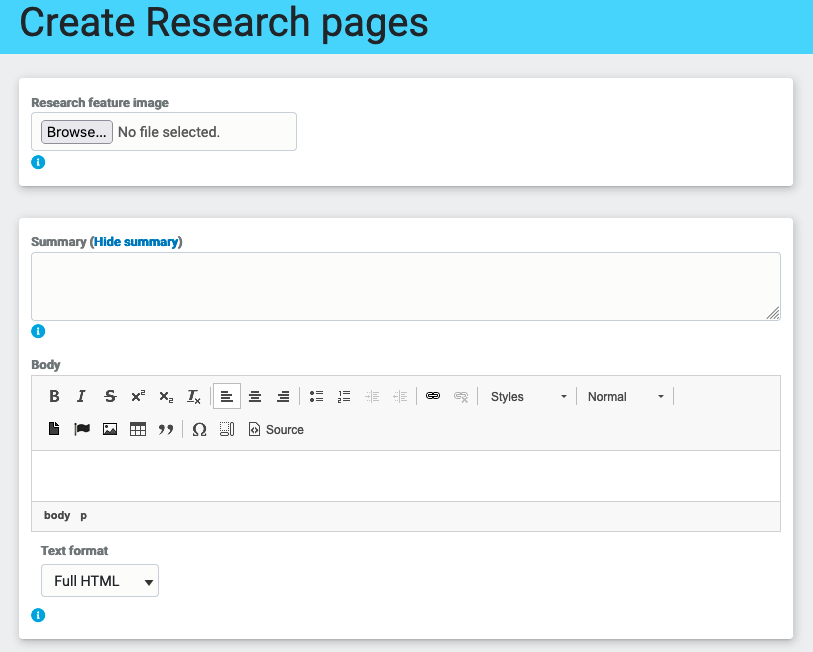Apply strikethrough formatting
This screenshot has height=652, width=813.
110,396
